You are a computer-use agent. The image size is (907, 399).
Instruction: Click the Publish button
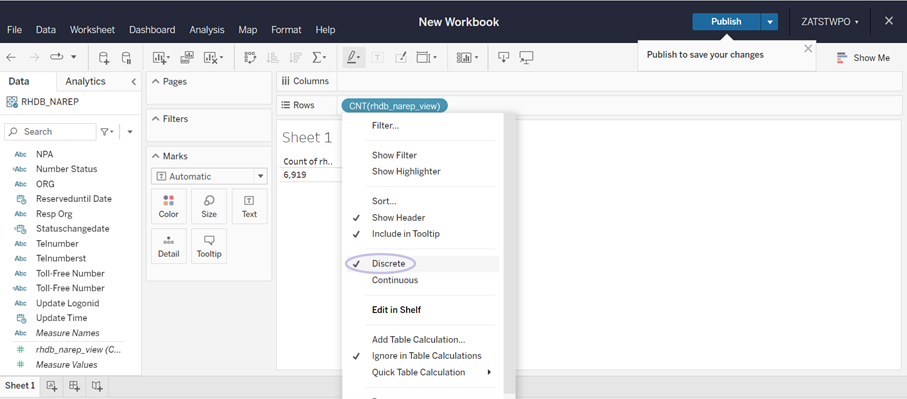726,21
